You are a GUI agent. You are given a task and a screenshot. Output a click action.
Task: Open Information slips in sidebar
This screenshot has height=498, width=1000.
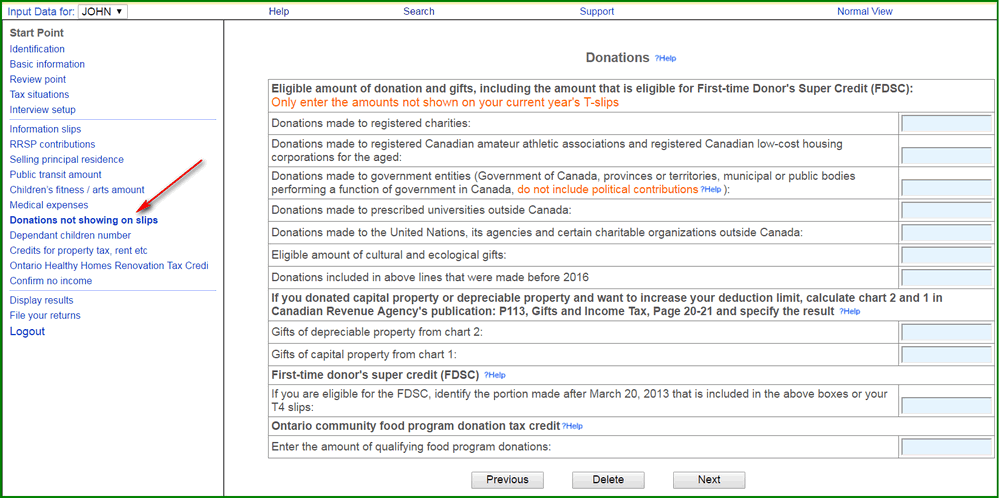pyautogui.click(x=45, y=129)
